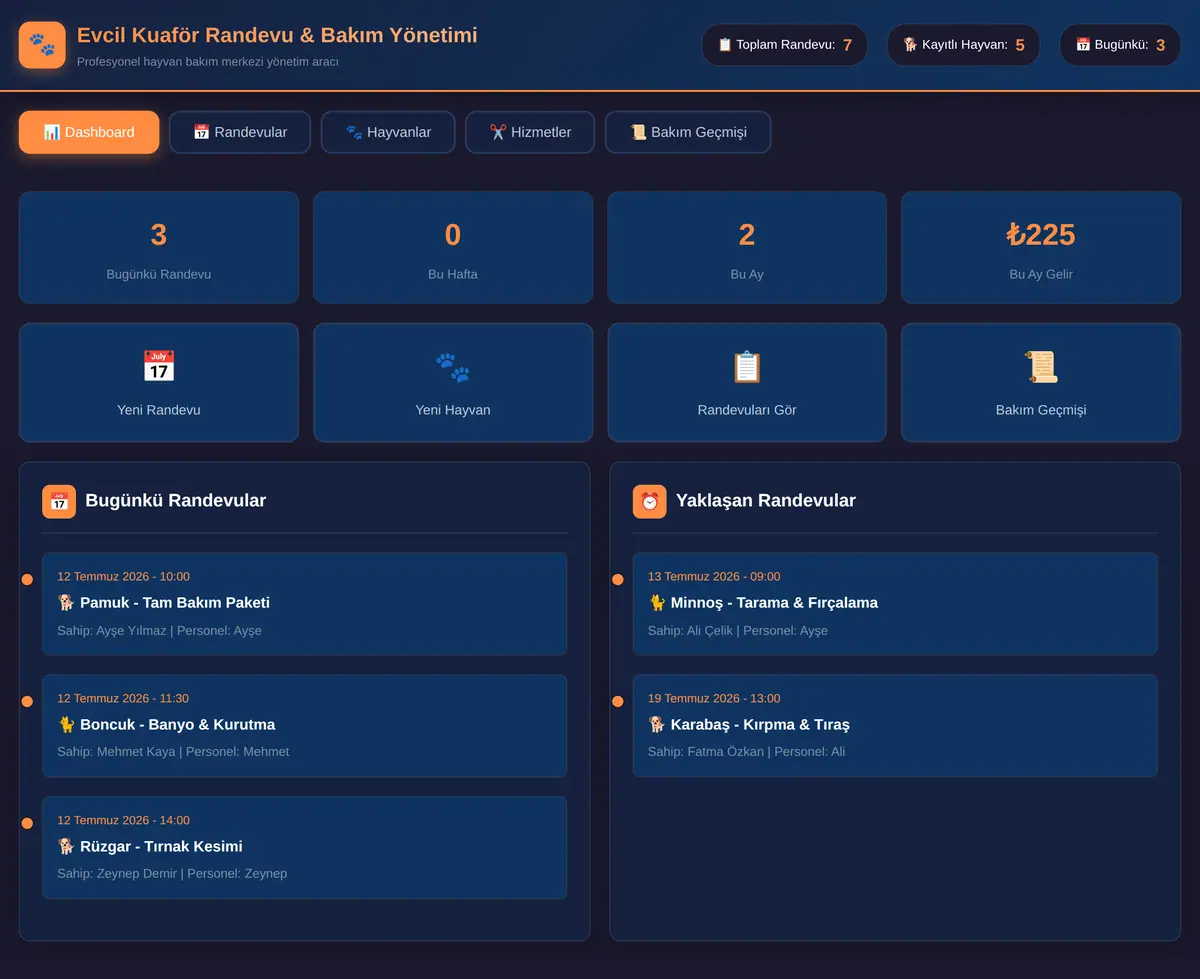Click "Sahip: Ali Çelik | Personel: Ayşe" line
The height and width of the screenshot is (979, 1200).
[738, 631]
